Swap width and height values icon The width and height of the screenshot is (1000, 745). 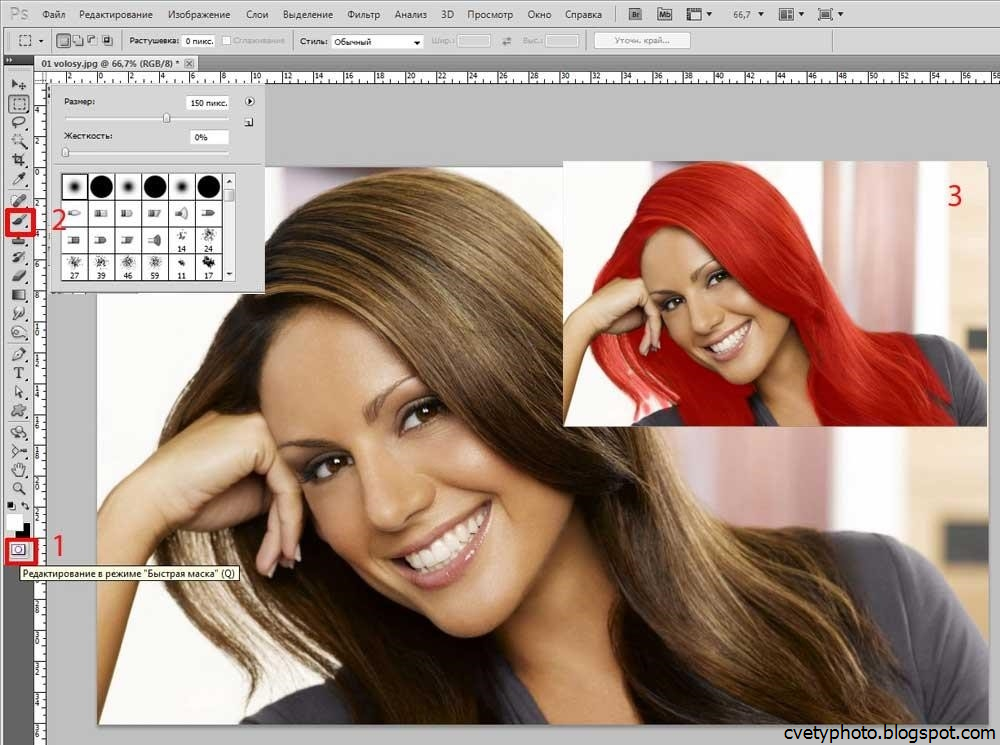[506, 41]
